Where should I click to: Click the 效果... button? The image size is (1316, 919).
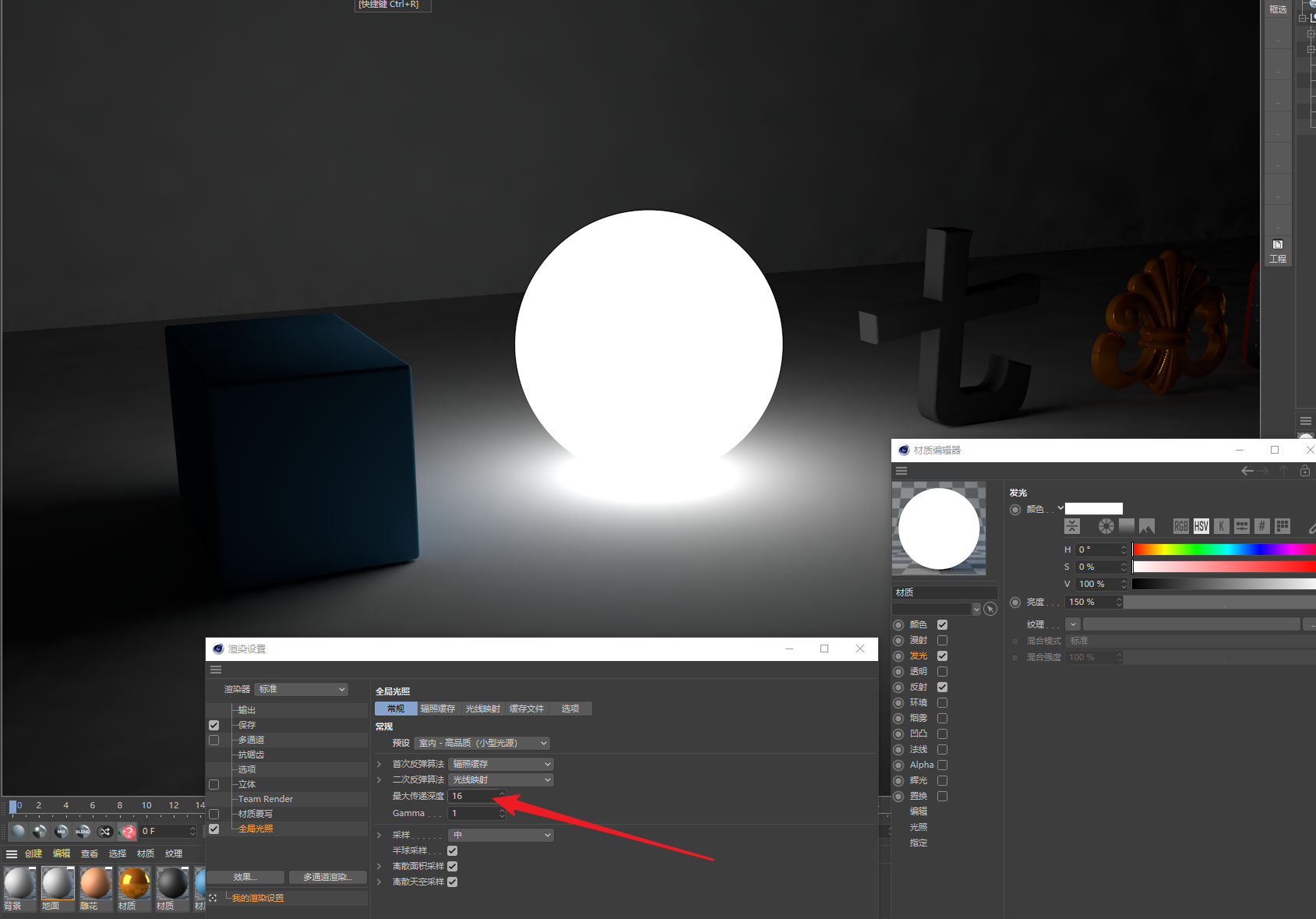pyautogui.click(x=245, y=877)
